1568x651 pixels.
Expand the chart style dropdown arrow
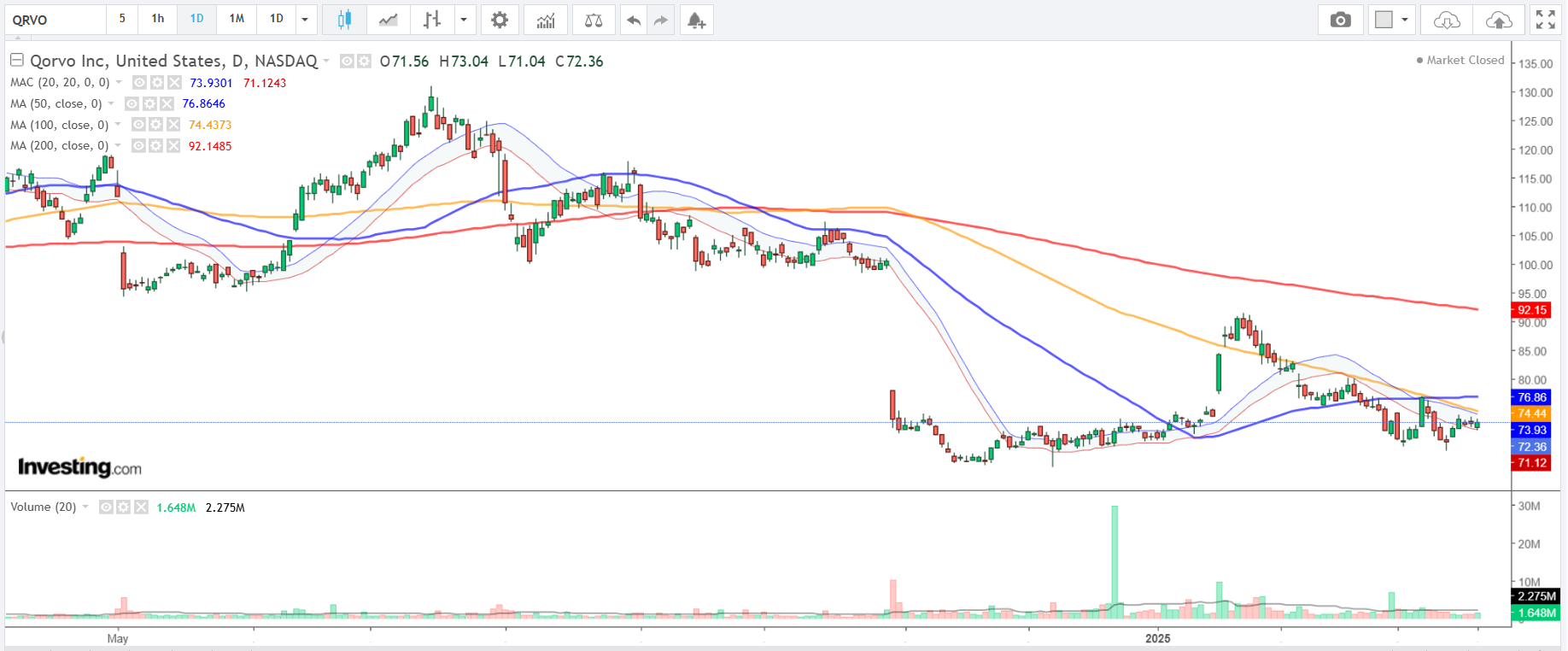click(464, 20)
